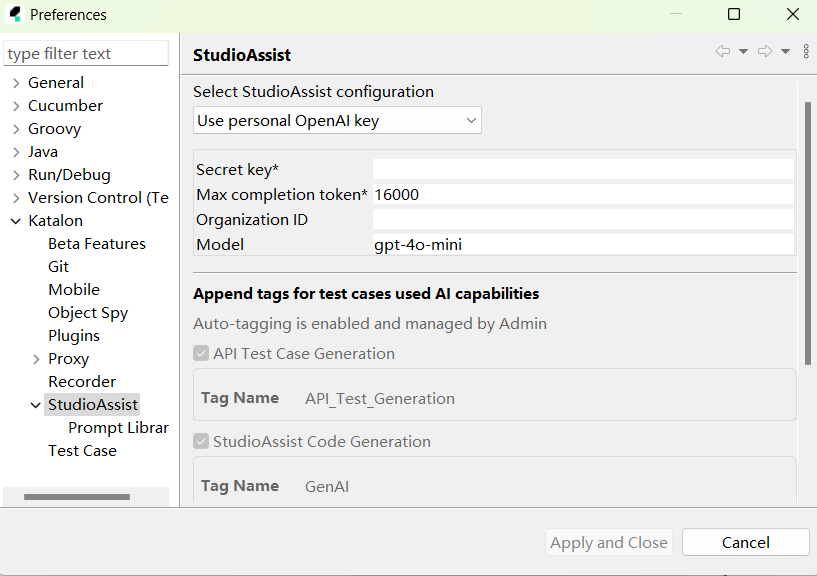Expand the General tree node

tap(16, 83)
